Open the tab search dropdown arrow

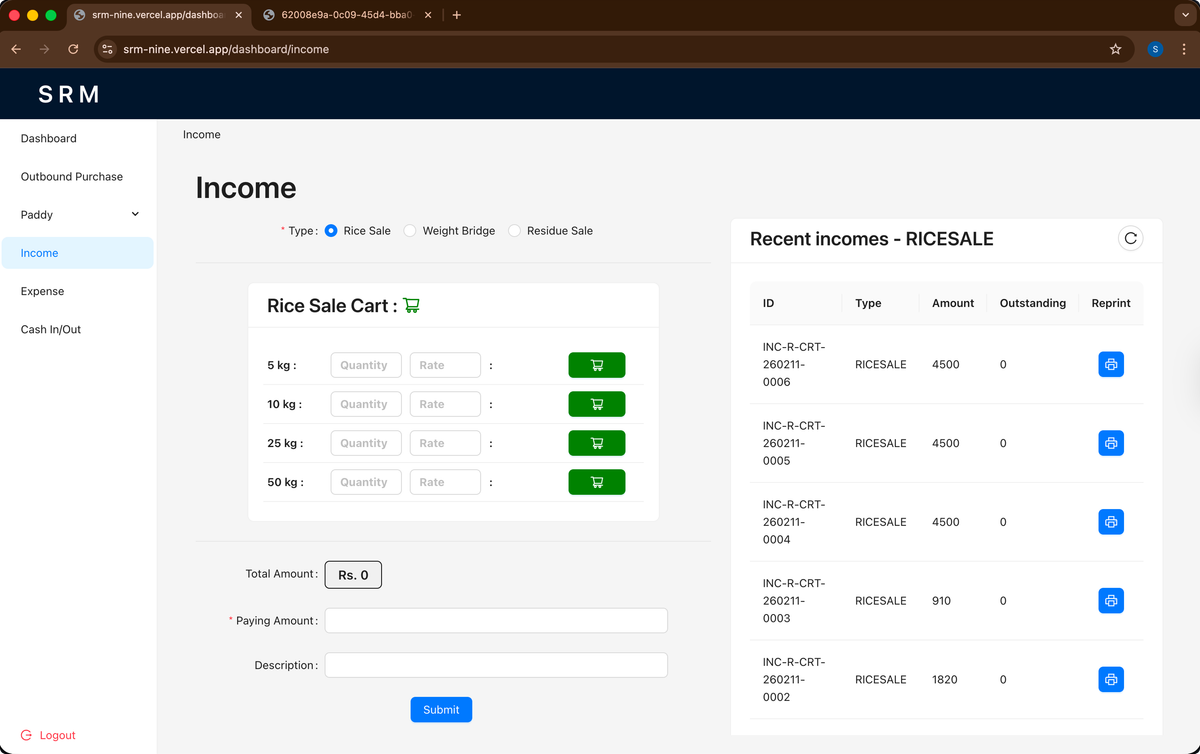1184,15
